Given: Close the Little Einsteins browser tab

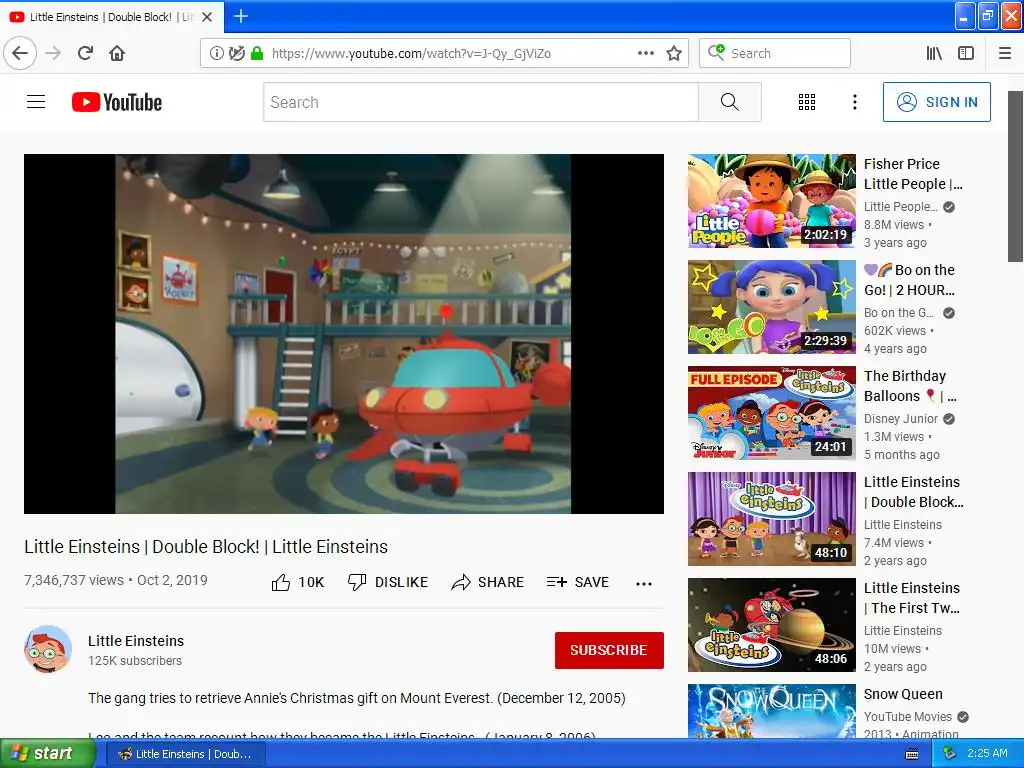Looking at the screenshot, I should click(x=207, y=17).
